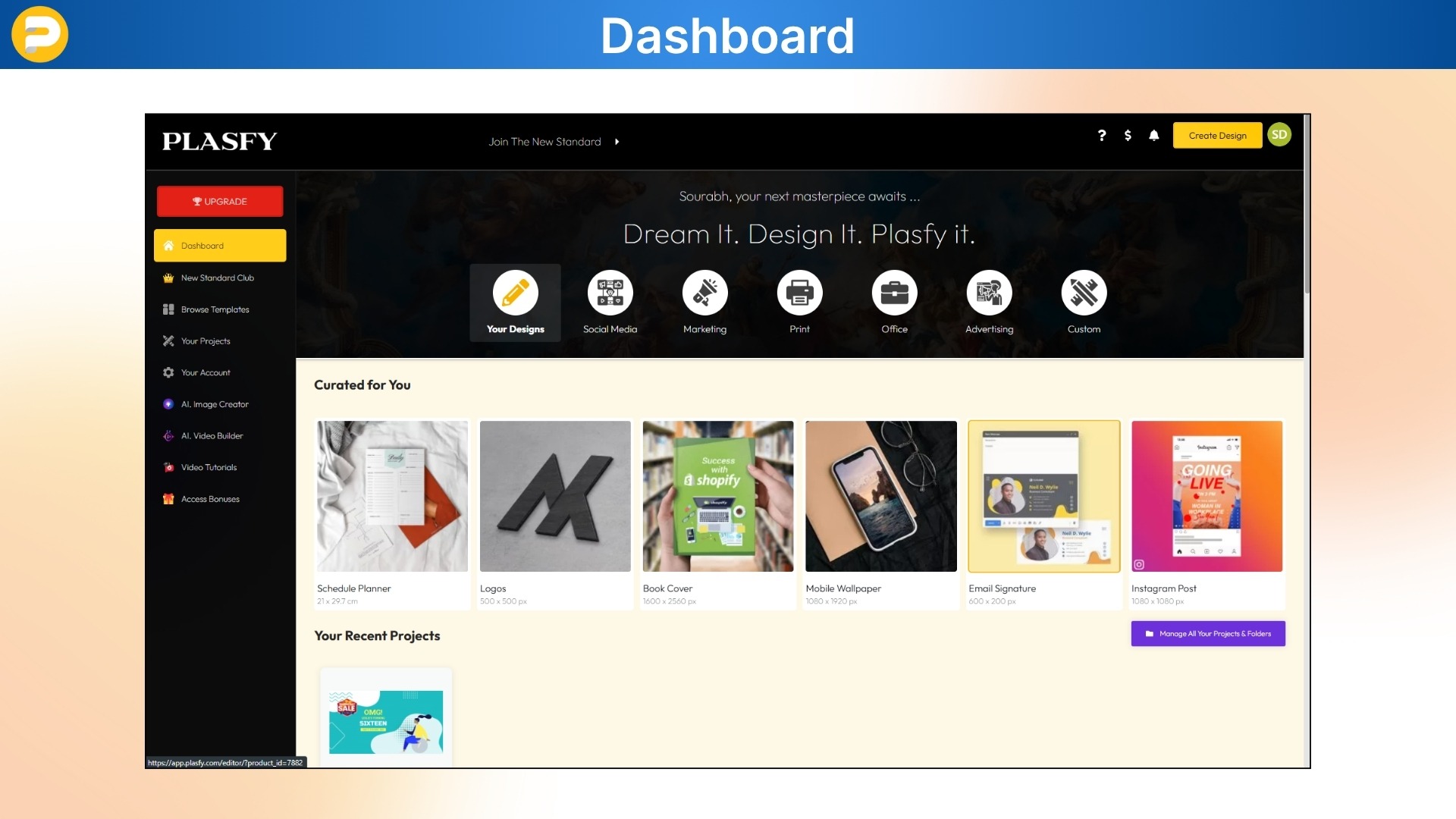Open the recent sale banner project
The image size is (1456, 819).
(386, 721)
